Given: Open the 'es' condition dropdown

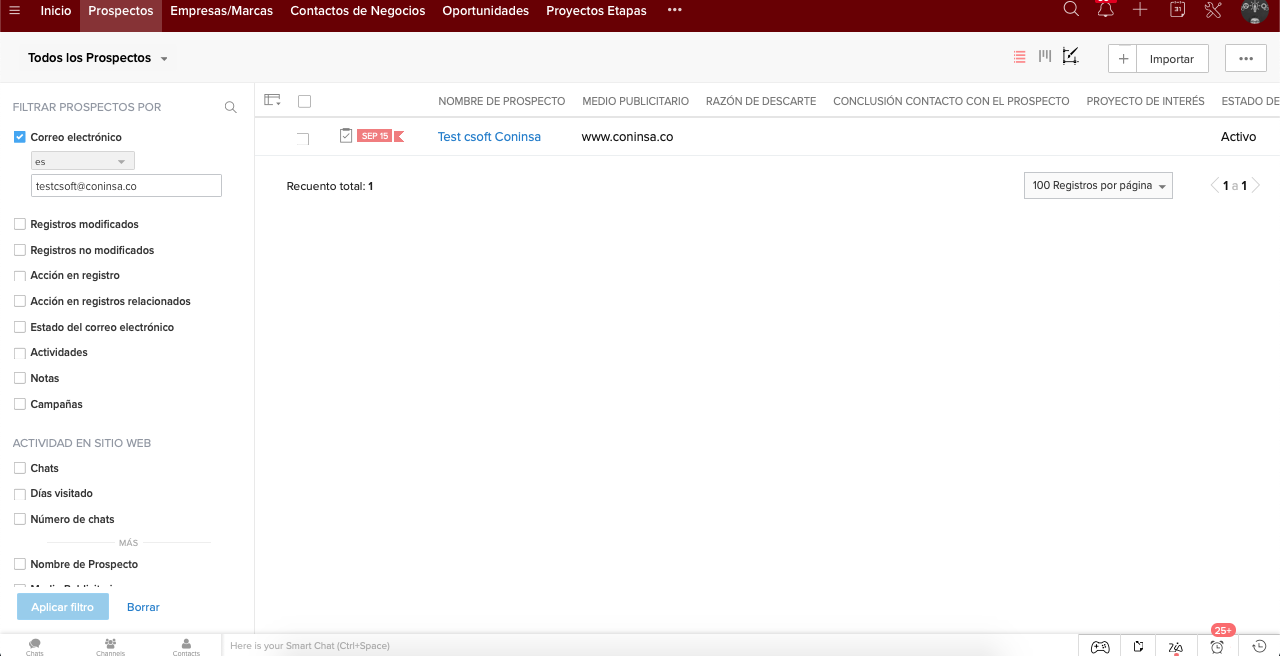Looking at the screenshot, I should tap(82, 161).
